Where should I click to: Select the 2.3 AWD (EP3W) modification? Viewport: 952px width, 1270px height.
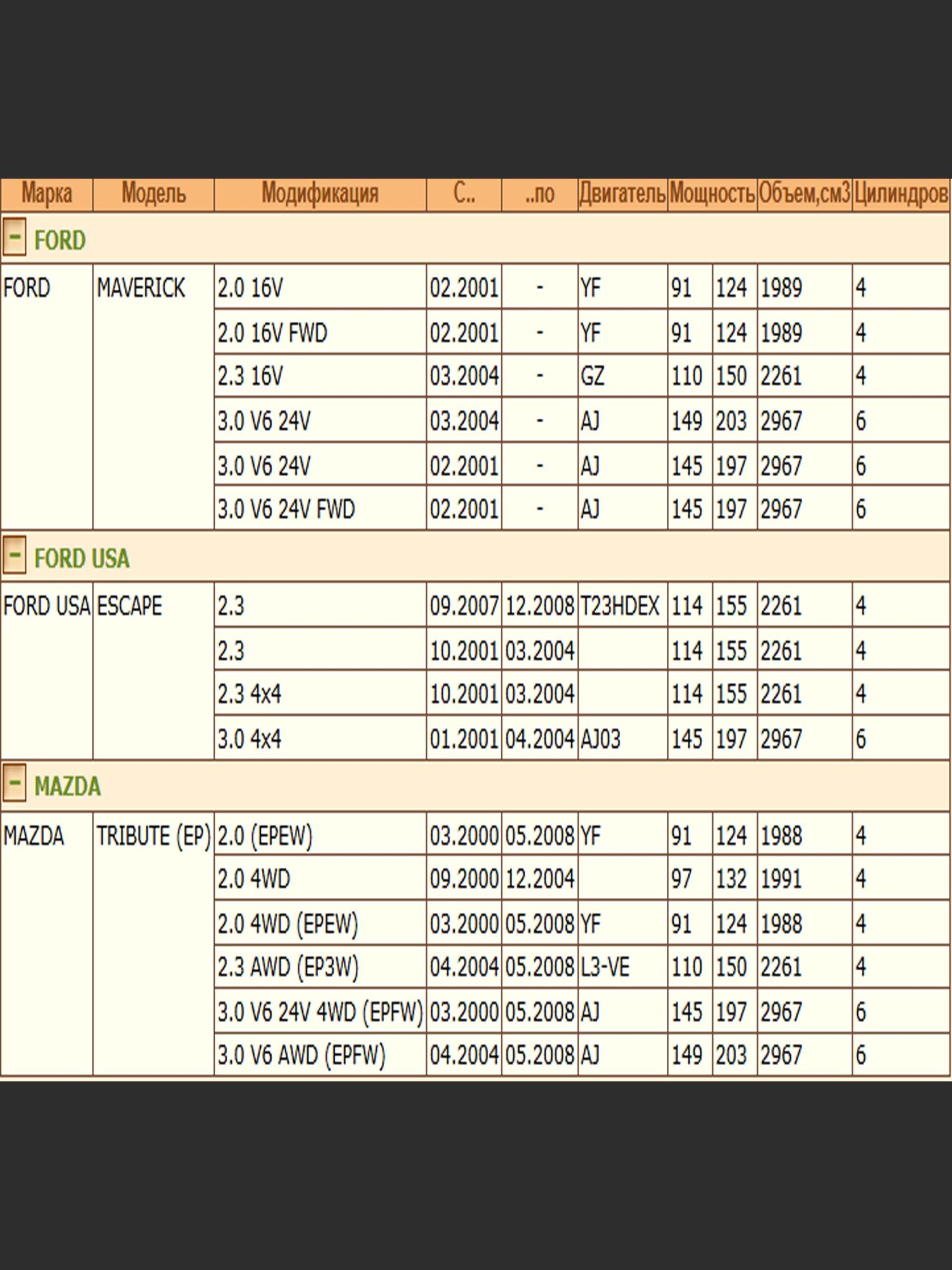[288, 967]
